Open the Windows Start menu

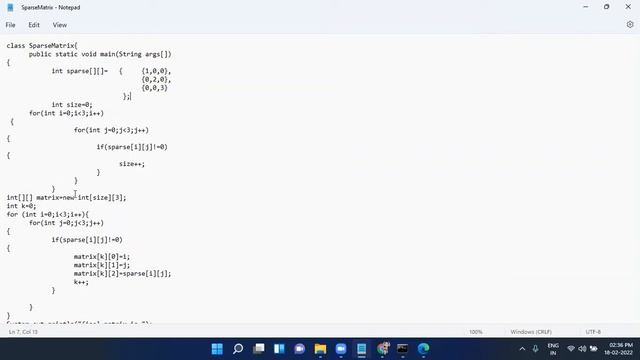tap(217, 349)
